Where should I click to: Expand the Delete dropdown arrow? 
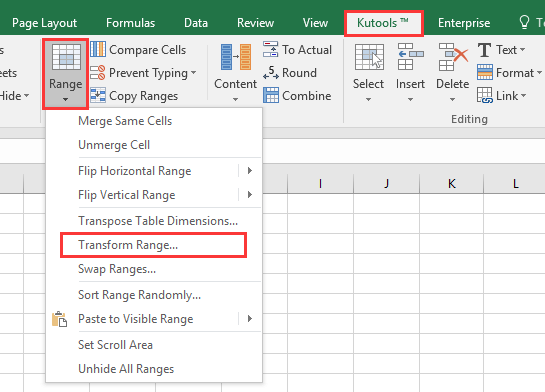click(452, 100)
